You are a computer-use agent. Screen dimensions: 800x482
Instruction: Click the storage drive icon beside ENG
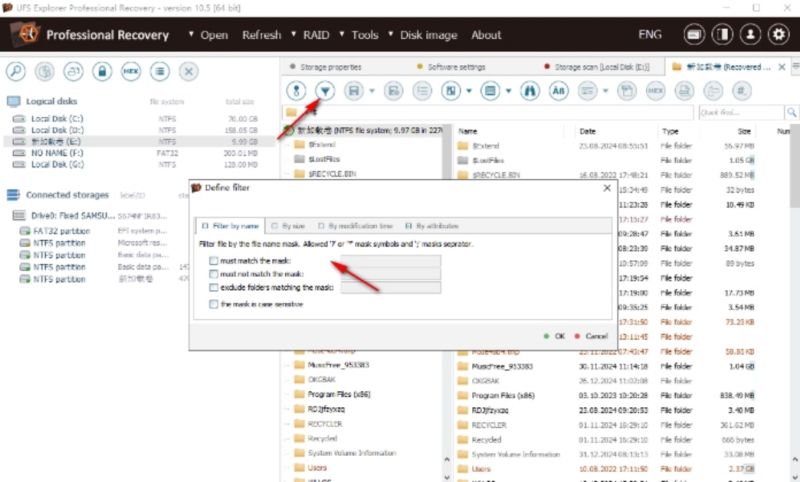(694, 35)
